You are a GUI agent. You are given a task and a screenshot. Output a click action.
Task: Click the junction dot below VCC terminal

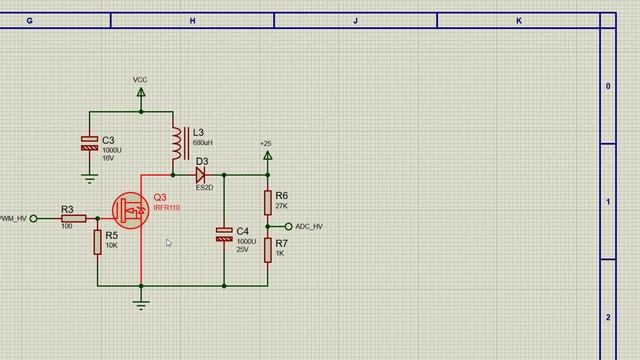(141, 111)
